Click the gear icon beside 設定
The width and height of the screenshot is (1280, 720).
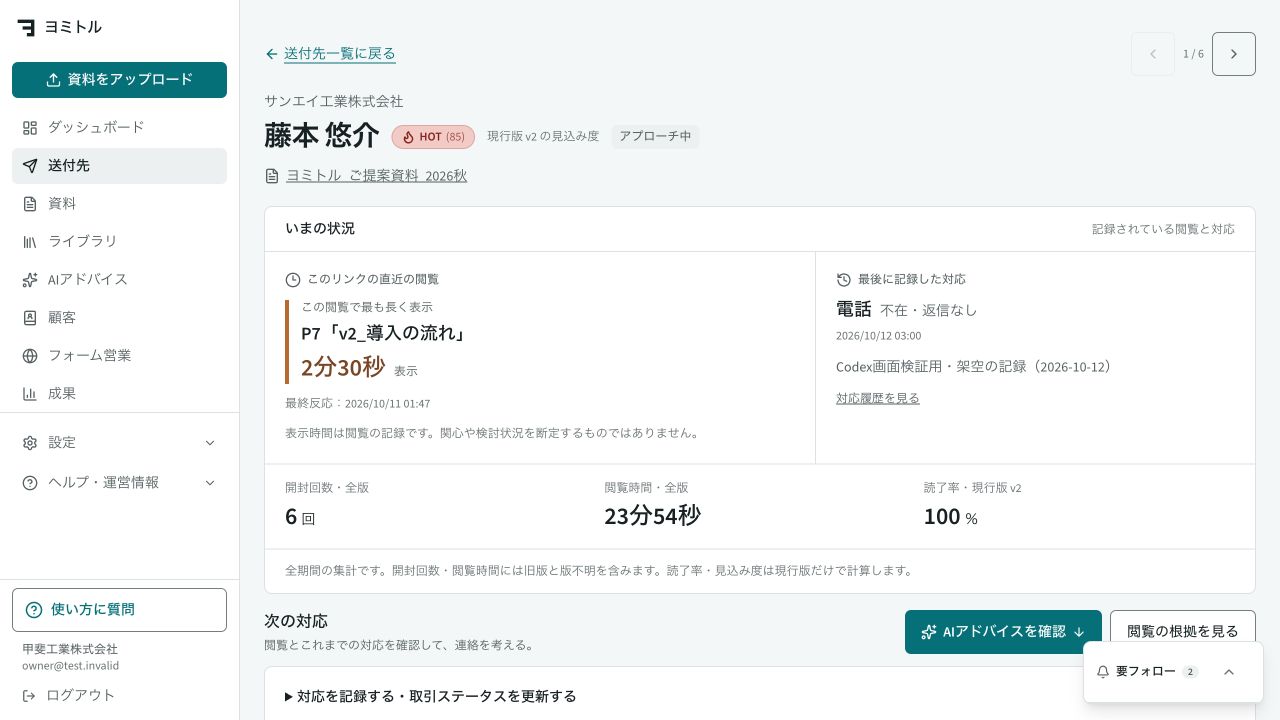coord(30,443)
